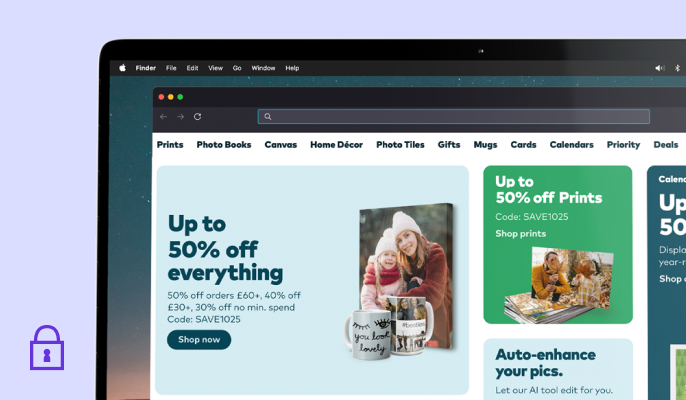Focus the browser address bar field
The height and width of the screenshot is (400, 686).
tap(454, 117)
